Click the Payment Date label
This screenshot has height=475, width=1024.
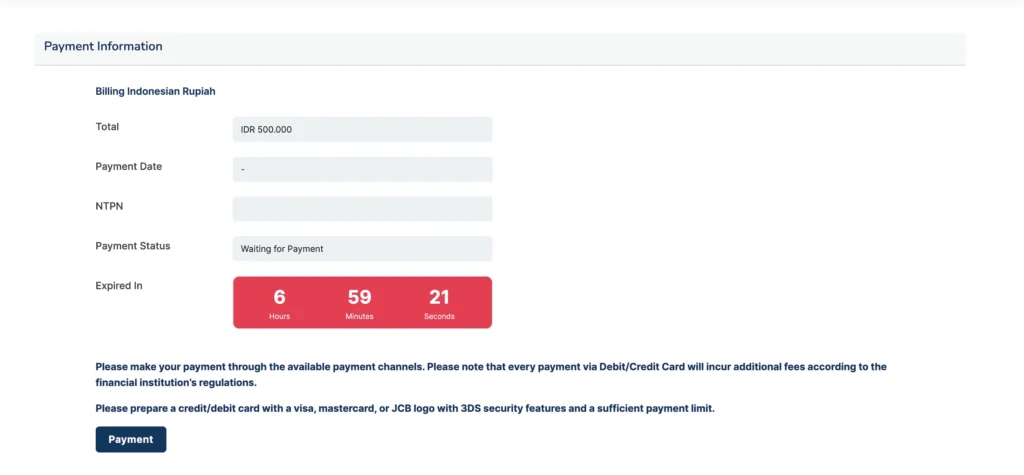pos(128,166)
